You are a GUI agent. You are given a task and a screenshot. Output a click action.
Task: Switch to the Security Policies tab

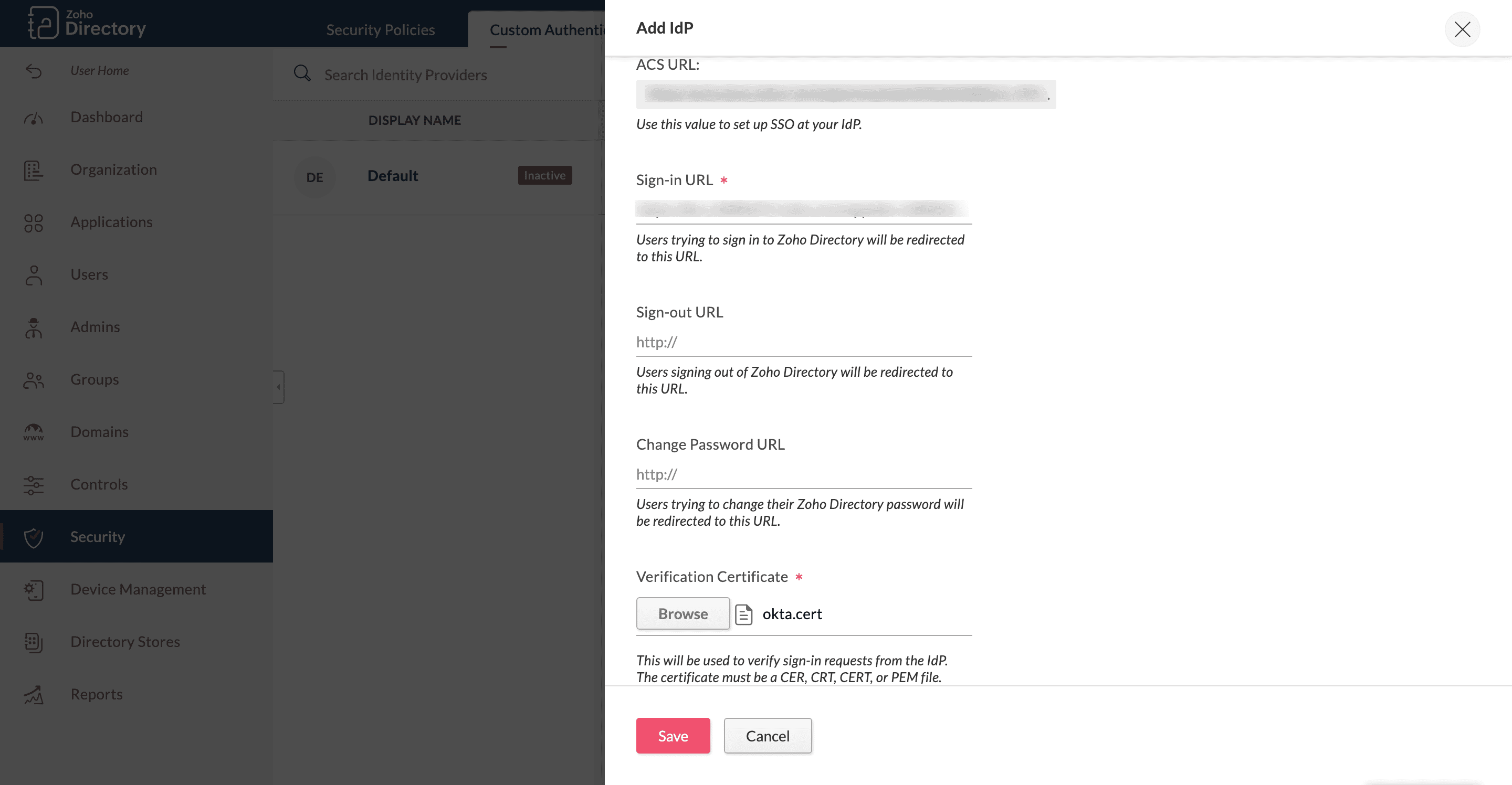pyautogui.click(x=380, y=30)
